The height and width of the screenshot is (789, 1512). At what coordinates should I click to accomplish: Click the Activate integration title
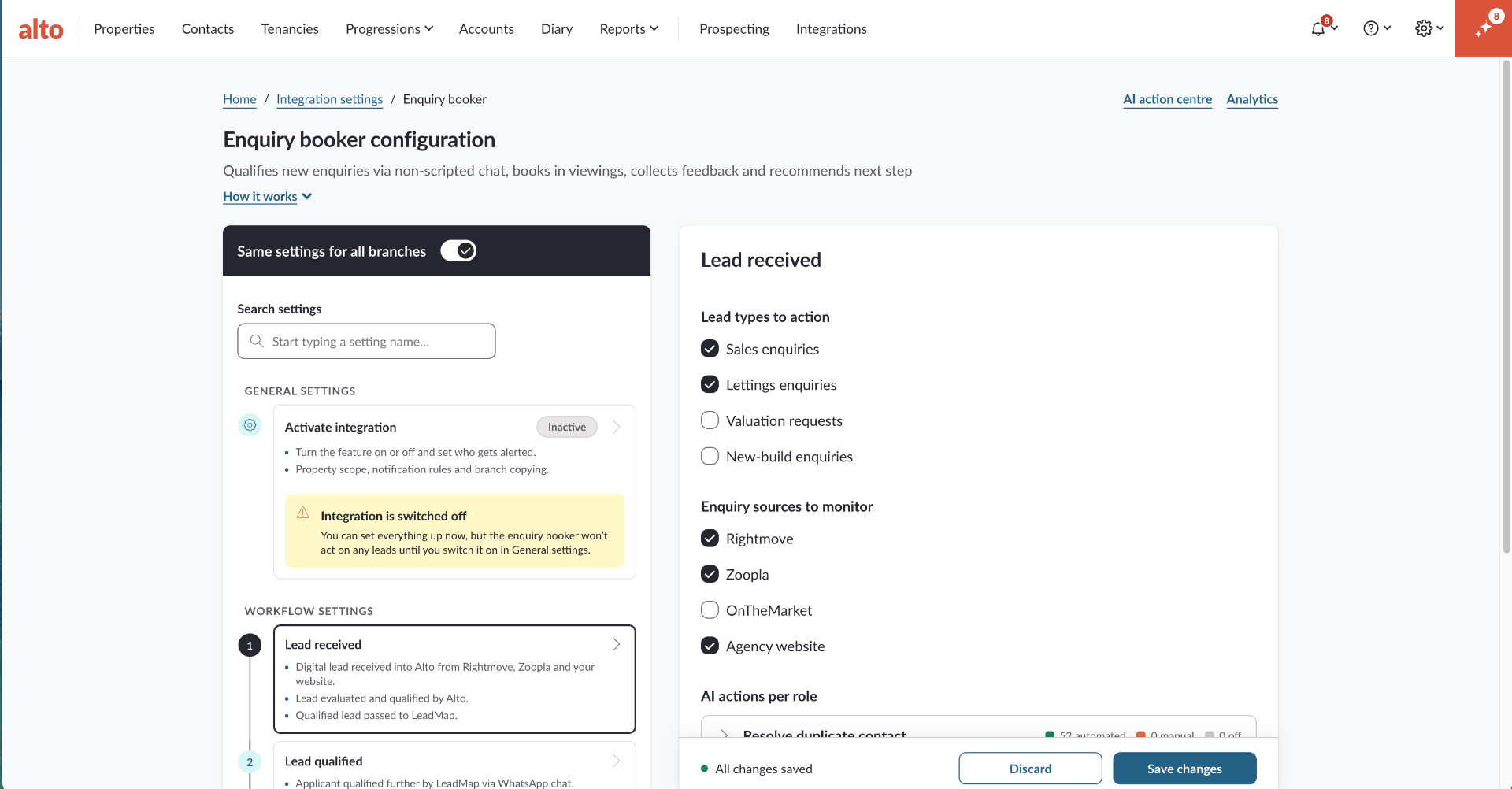340,427
